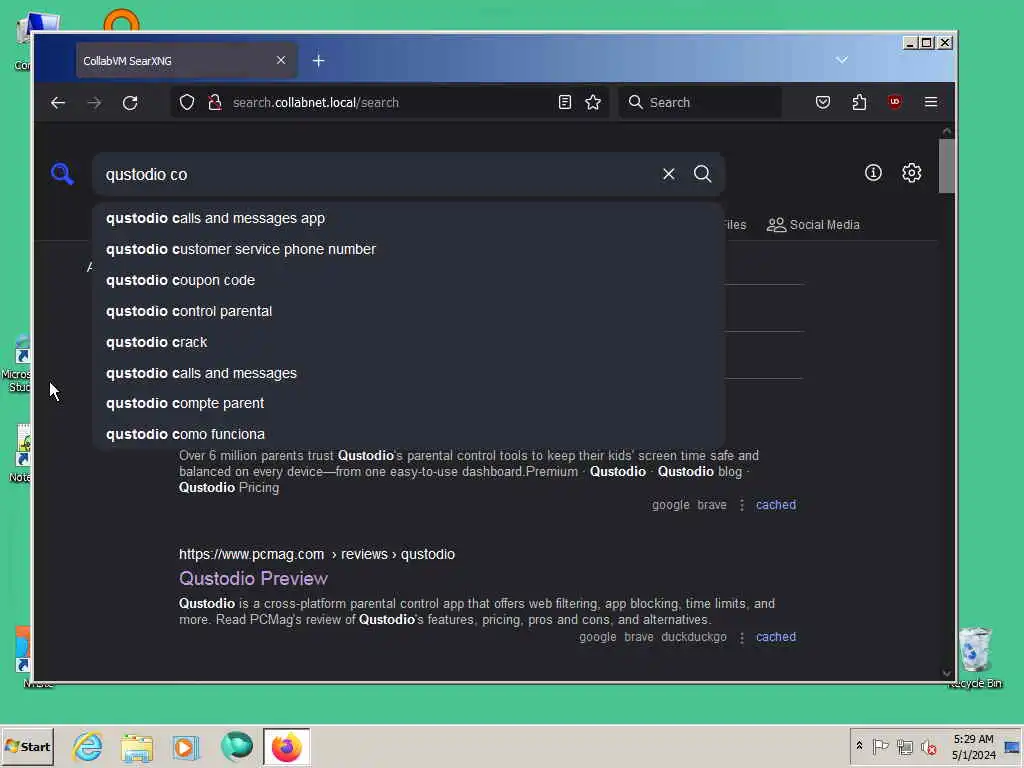This screenshot has height=768, width=1024.
Task: Switch to Social Media category
Action: point(813,225)
